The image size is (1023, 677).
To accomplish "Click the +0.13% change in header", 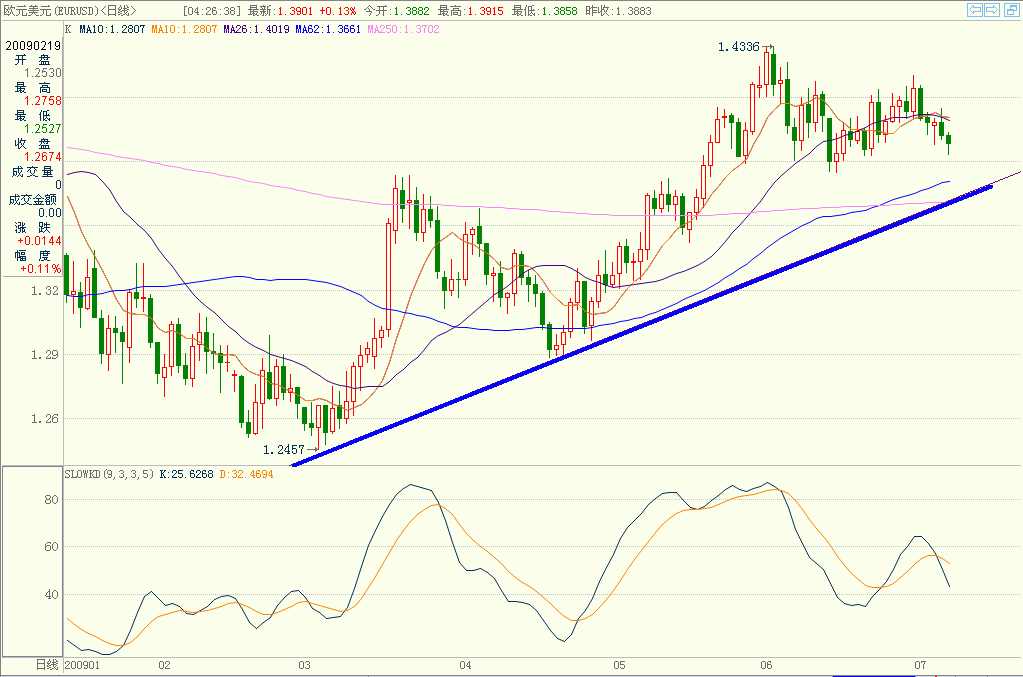I will [x=337, y=11].
